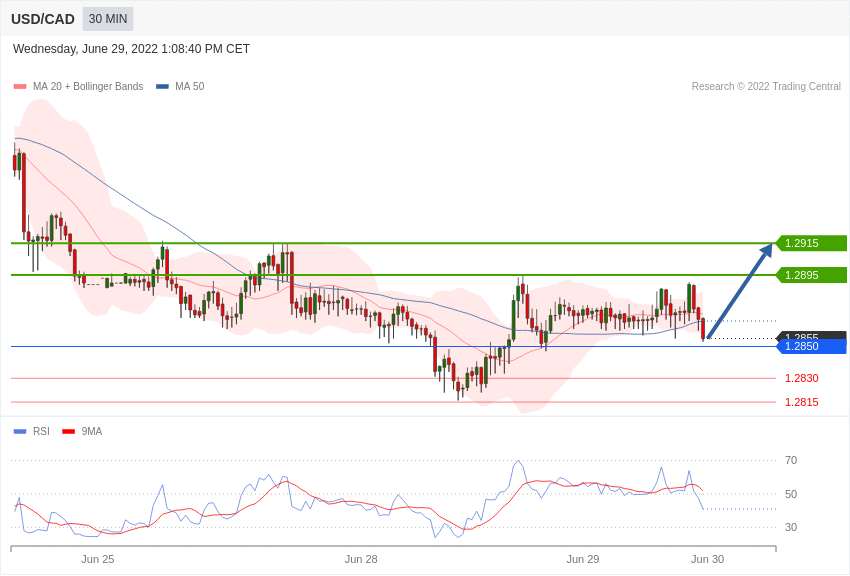Click the USD/CAD symbol title
This screenshot has height=576, width=850.
[x=43, y=19]
